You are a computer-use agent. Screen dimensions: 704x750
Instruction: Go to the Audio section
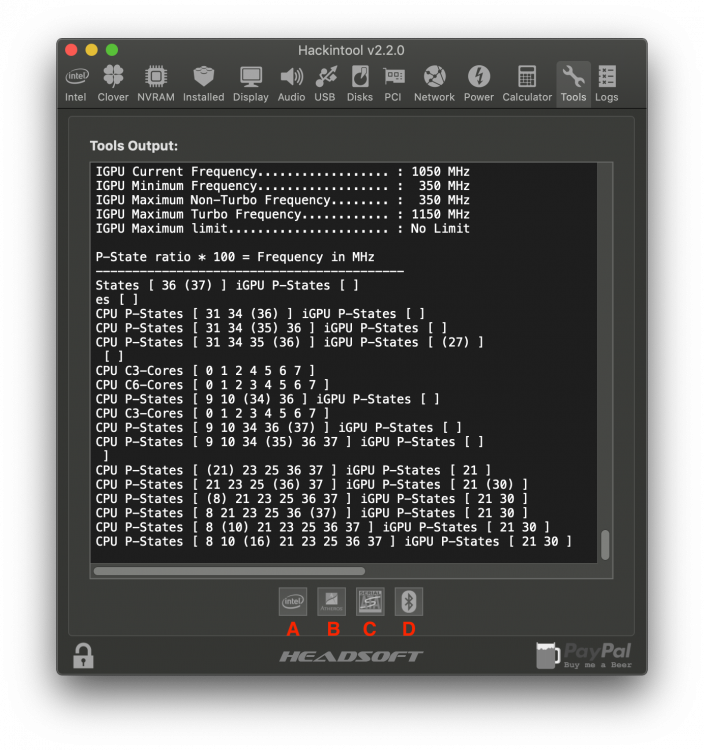tap(291, 84)
